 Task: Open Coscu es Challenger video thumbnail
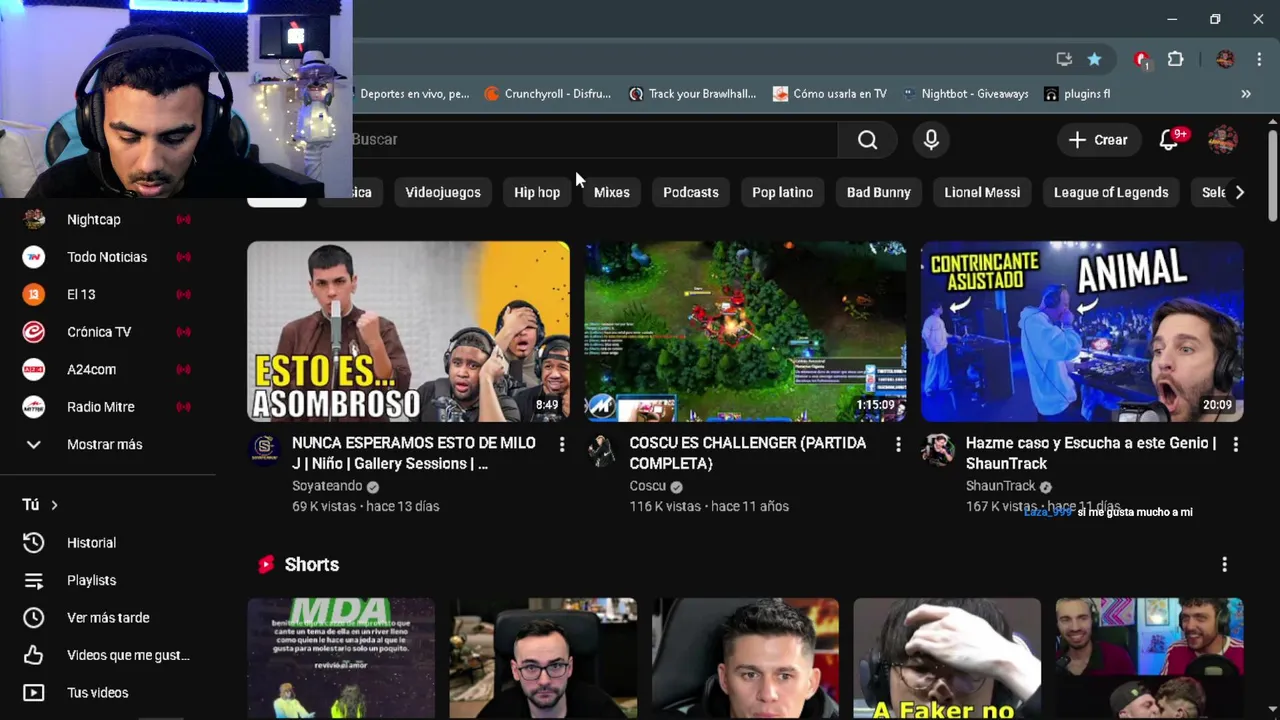(745, 331)
